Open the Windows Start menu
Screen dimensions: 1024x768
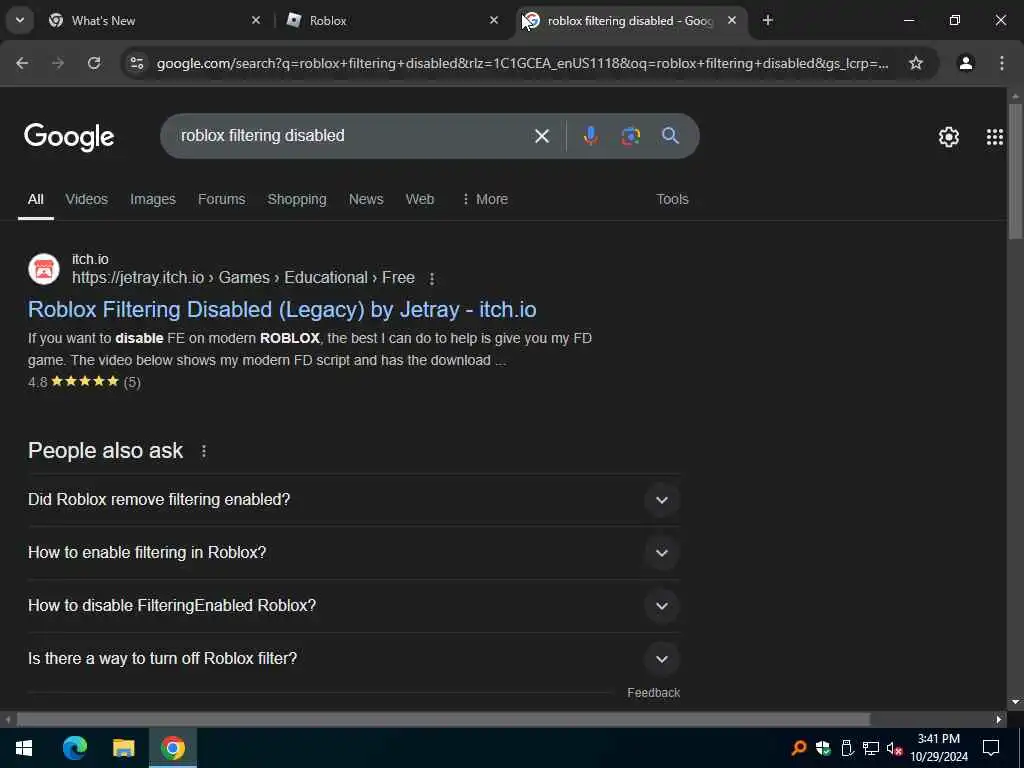point(24,748)
